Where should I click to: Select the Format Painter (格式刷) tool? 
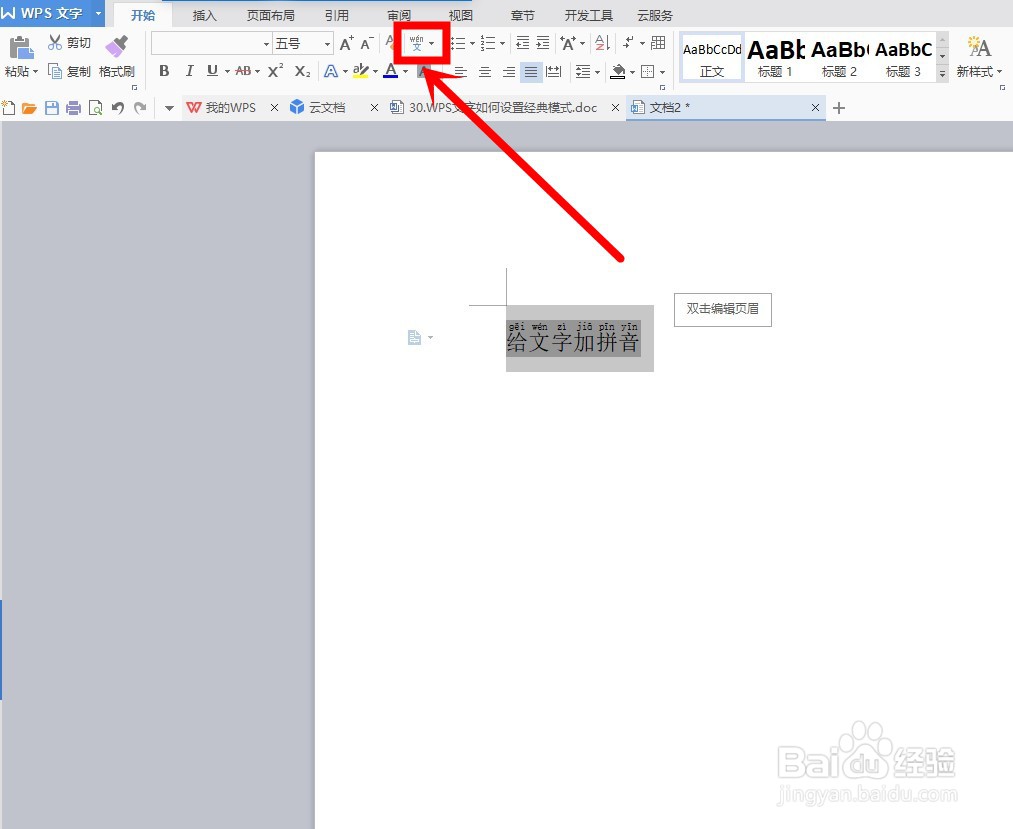coord(116,57)
